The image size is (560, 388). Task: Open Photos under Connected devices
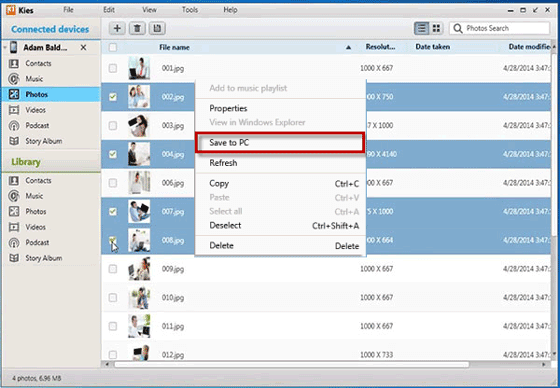pos(51,94)
